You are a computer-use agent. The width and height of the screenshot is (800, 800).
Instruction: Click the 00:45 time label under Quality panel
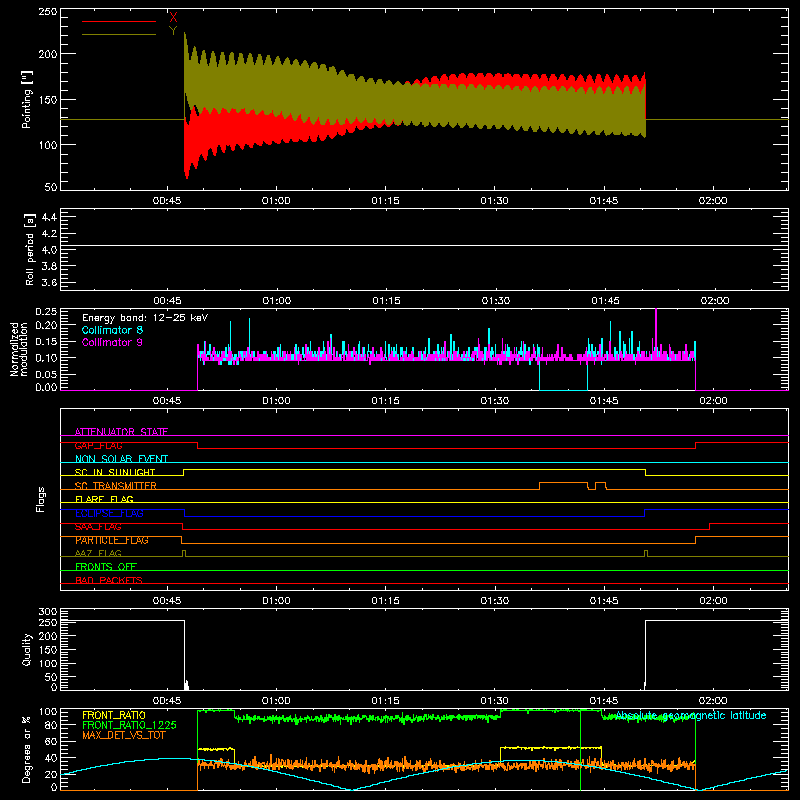click(x=167, y=701)
